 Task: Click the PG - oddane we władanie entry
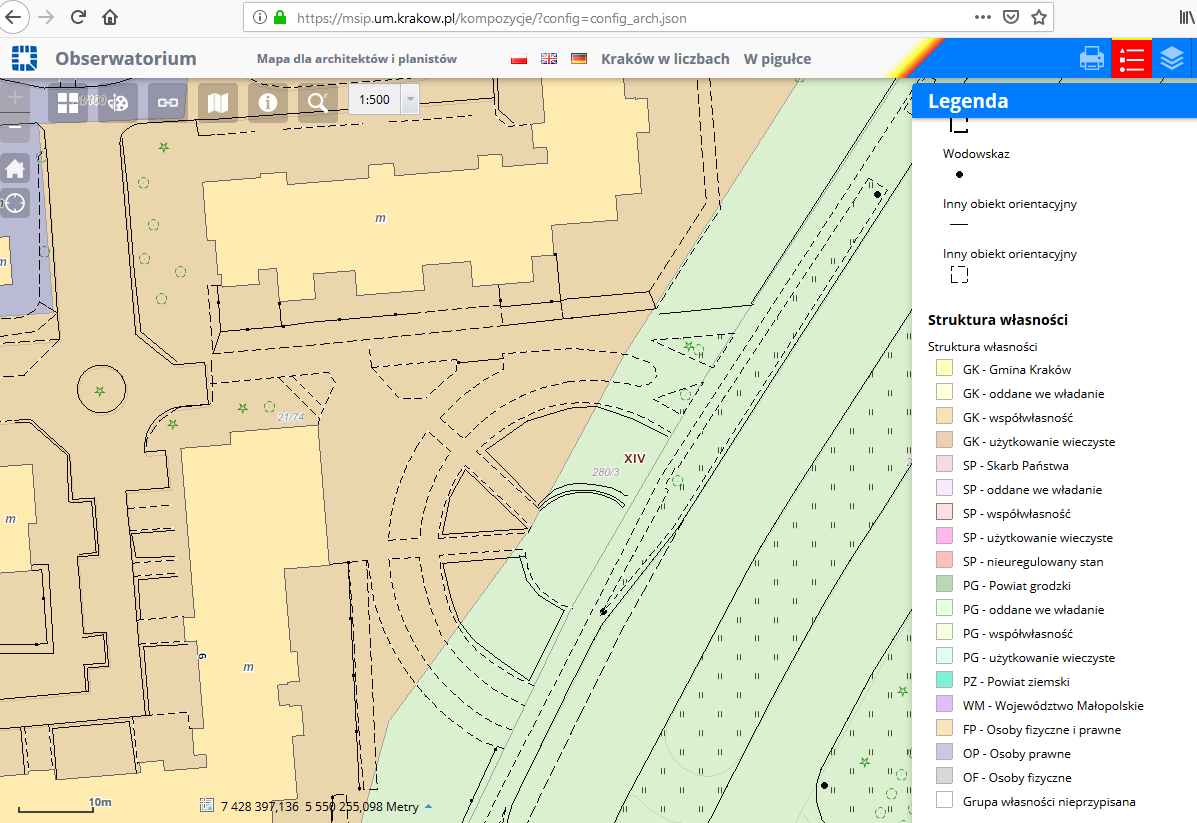tap(1034, 609)
